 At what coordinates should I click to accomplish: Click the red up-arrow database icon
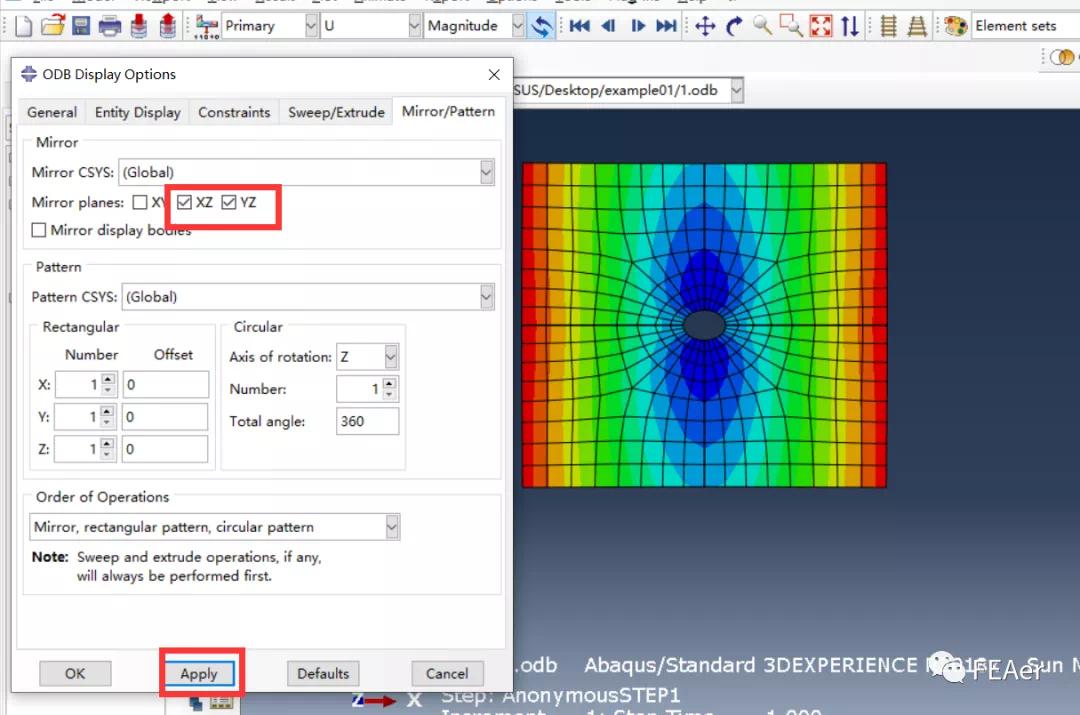point(167,26)
